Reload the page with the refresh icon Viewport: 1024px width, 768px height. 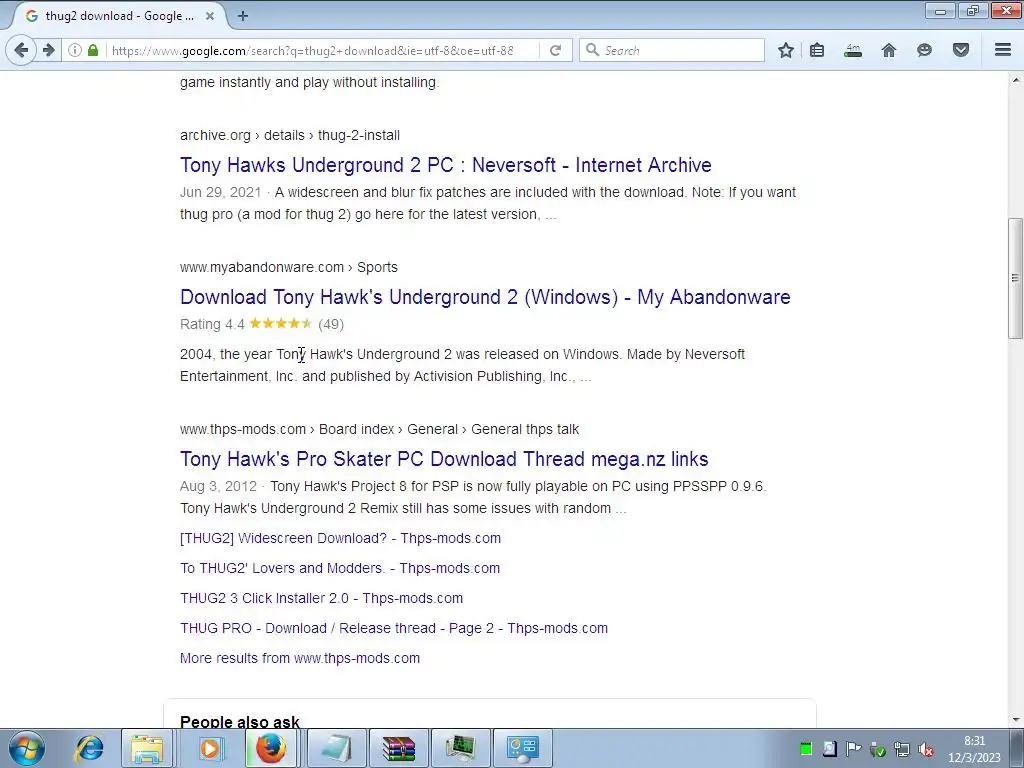[x=555, y=50]
